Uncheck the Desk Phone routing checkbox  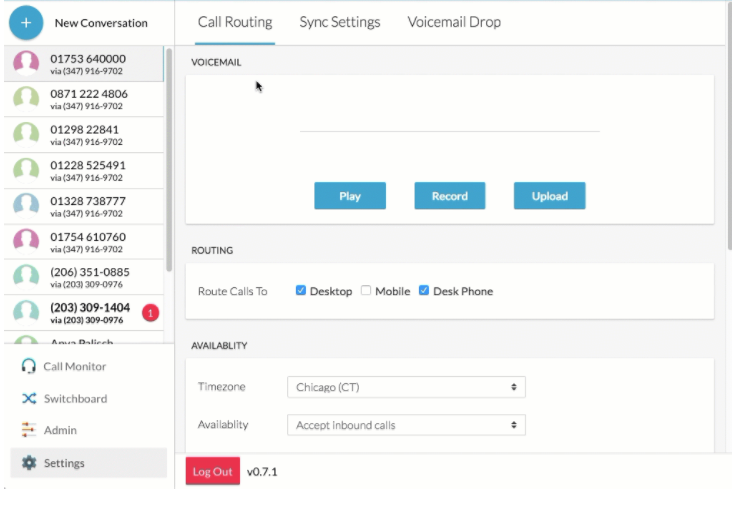point(424,291)
